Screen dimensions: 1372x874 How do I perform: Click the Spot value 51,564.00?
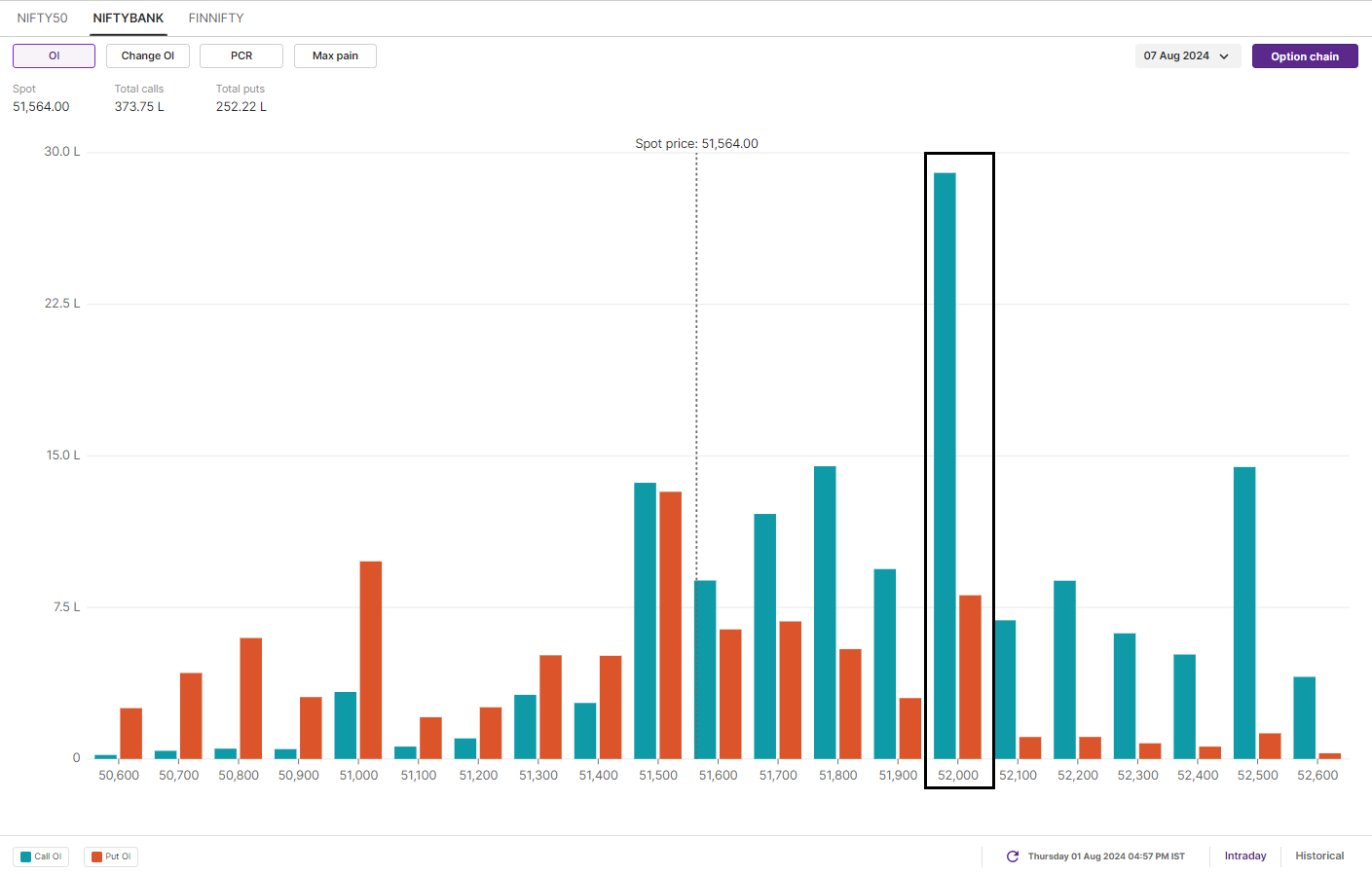(41, 107)
